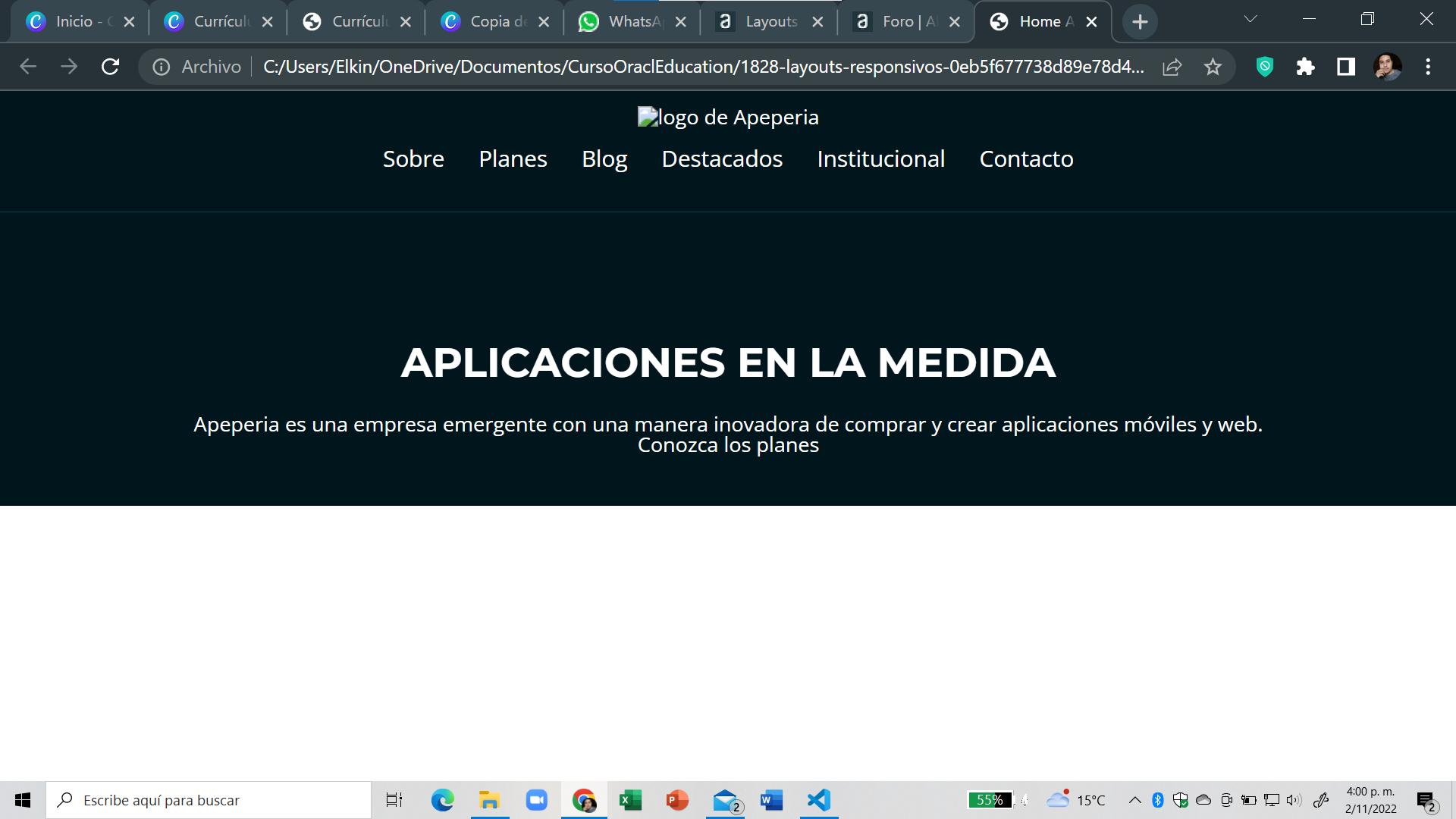The image size is (1456, 819).
Task: Click the reload page icon
Action: [x=110, y=67]
